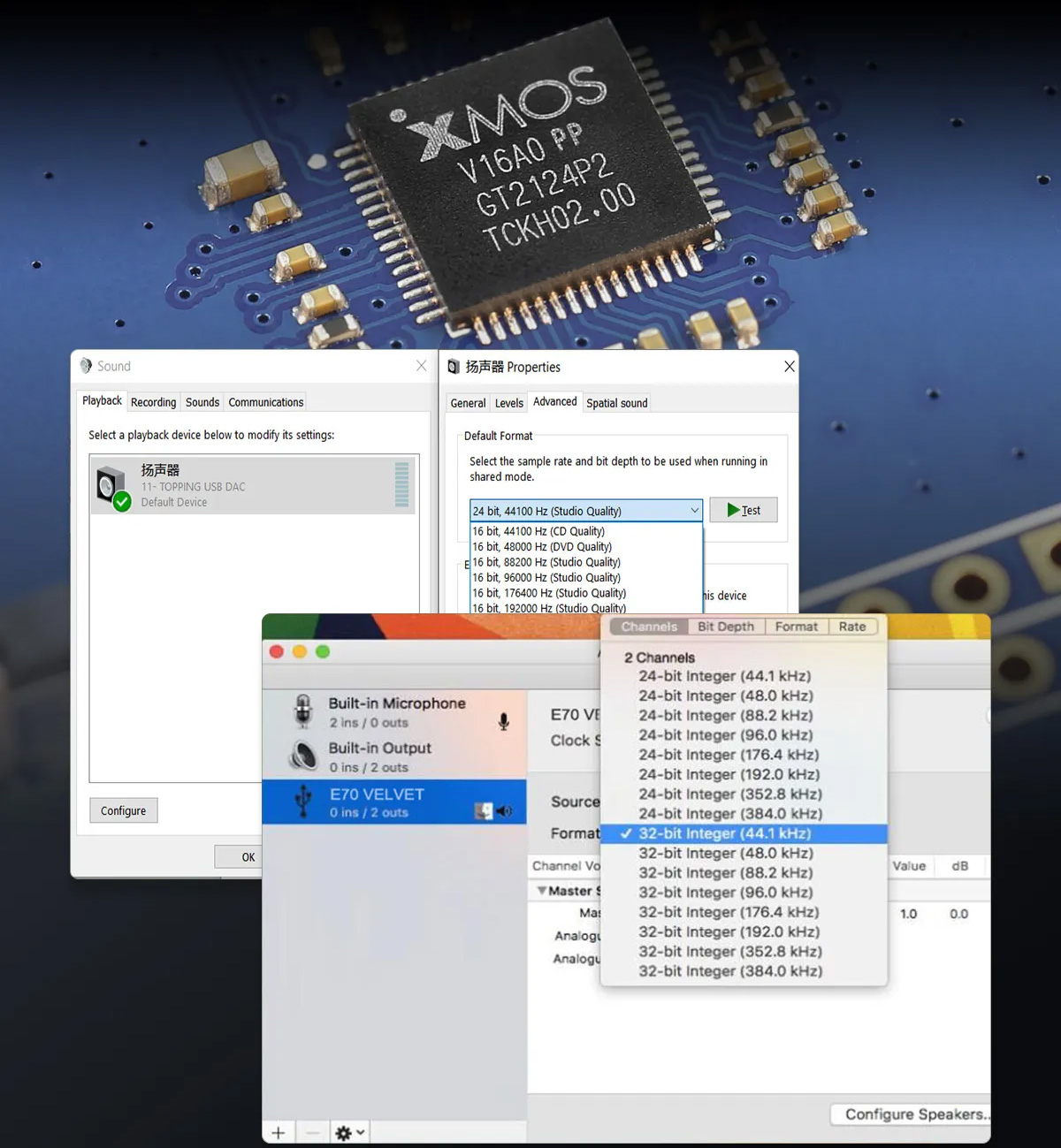Select the Advanced tab
Viewport: 1061px width, 1148px height.
tap(555, 402)
